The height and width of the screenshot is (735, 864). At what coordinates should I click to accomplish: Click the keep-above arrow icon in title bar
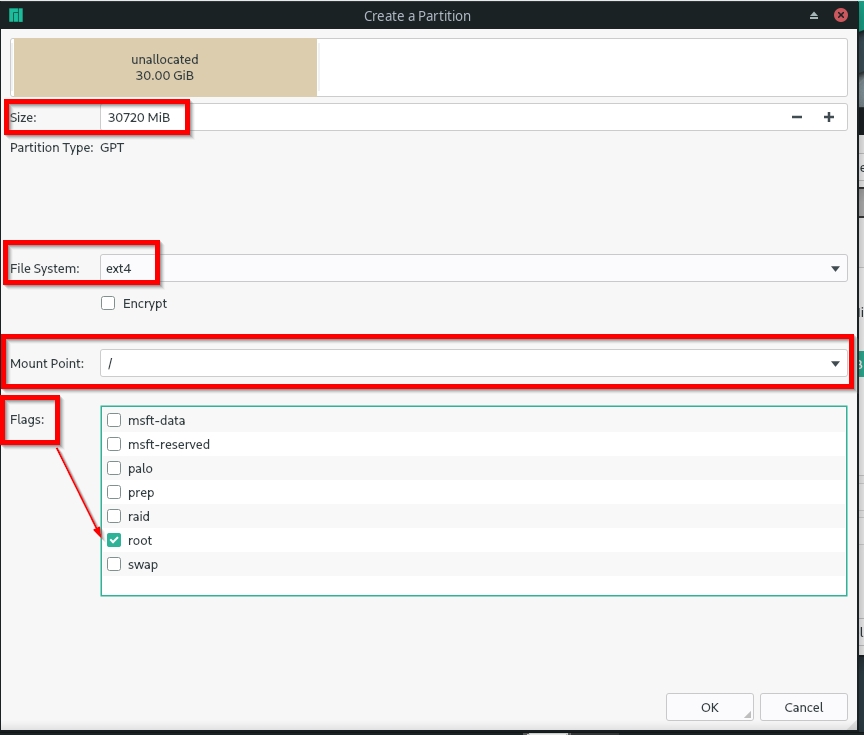(x=814, y=15)
